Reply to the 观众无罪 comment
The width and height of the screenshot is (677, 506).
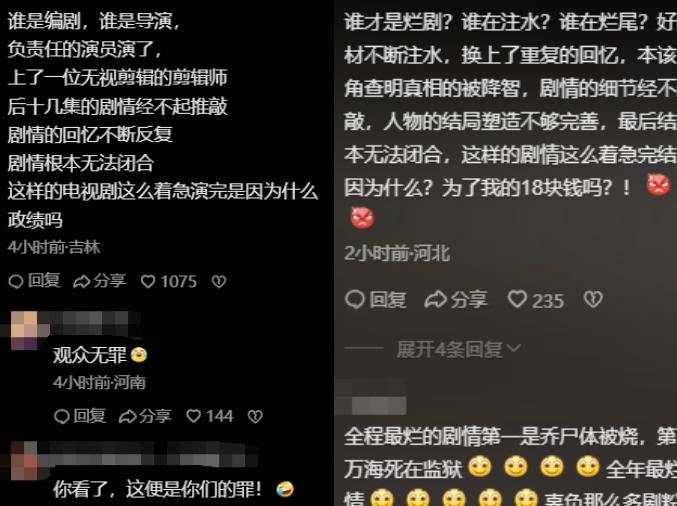pyautogui.click(x=80, y=416)
